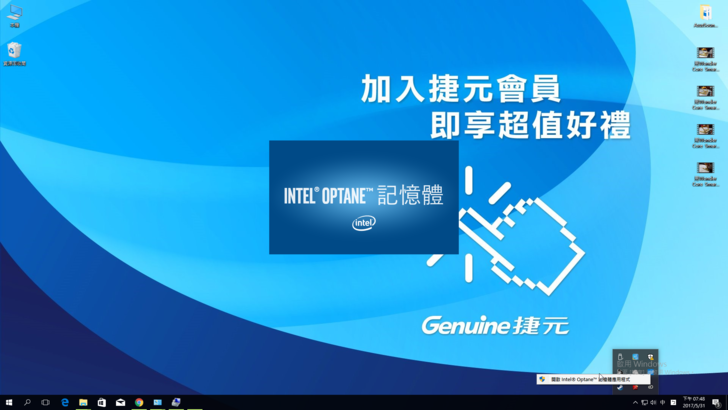The image size is (728, 410).
Task: Click the red icon in tray overflow
Action: 635,387
